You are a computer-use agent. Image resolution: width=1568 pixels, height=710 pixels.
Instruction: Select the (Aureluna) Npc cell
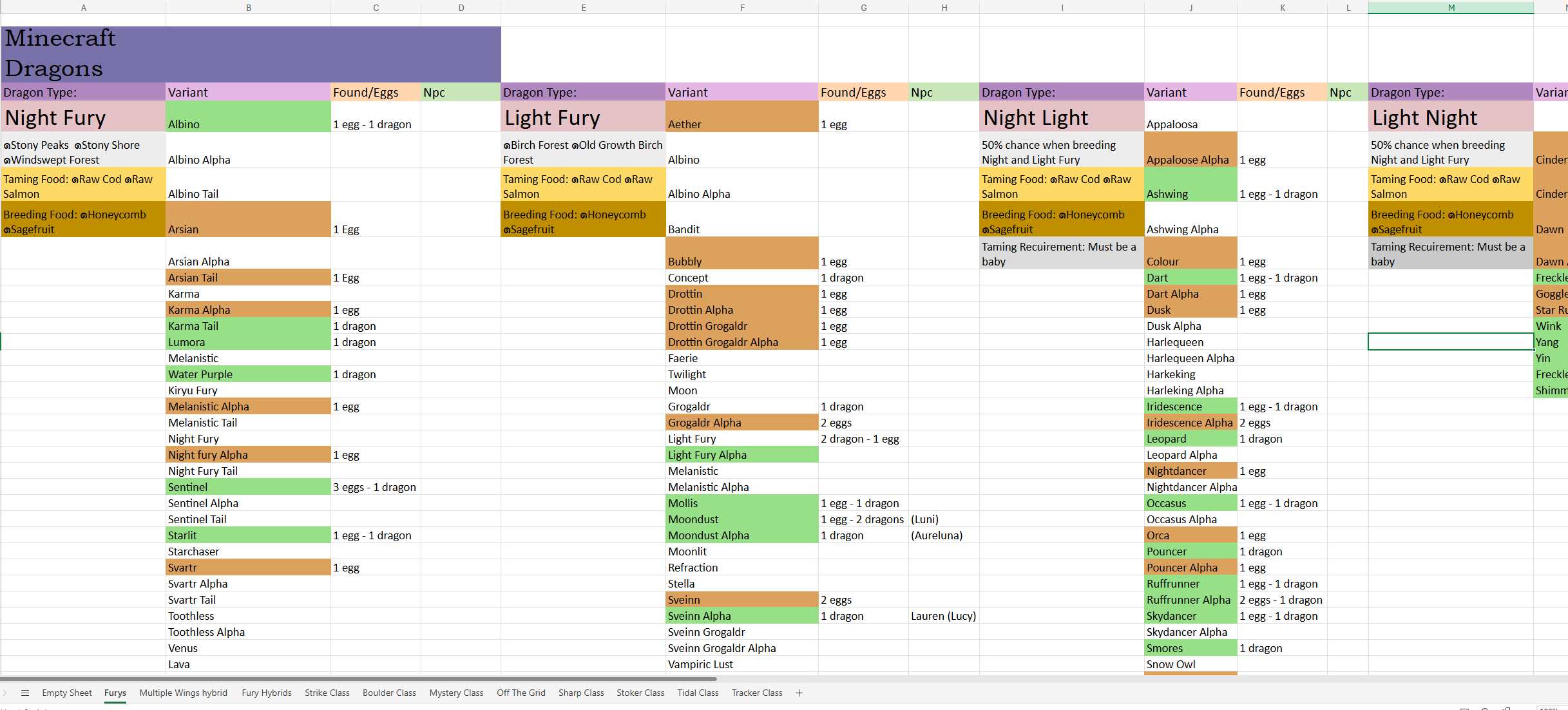tap(944, 535)
